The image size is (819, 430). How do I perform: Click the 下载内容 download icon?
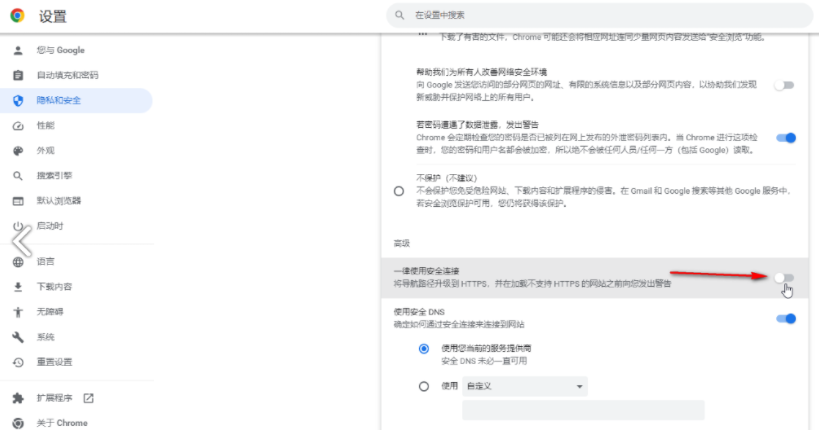18,287
